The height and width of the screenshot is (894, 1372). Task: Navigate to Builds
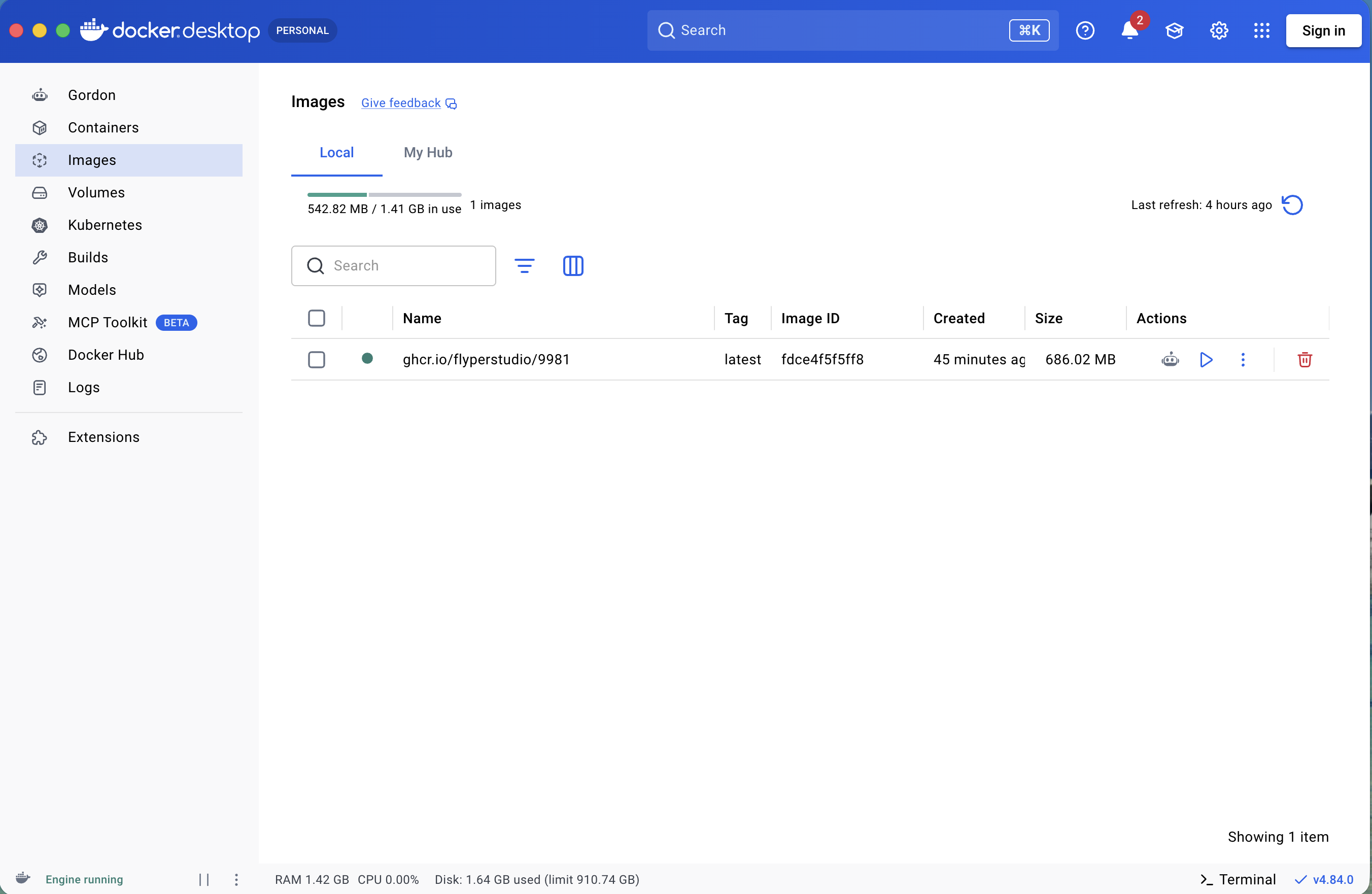click(x=128, y=258)
